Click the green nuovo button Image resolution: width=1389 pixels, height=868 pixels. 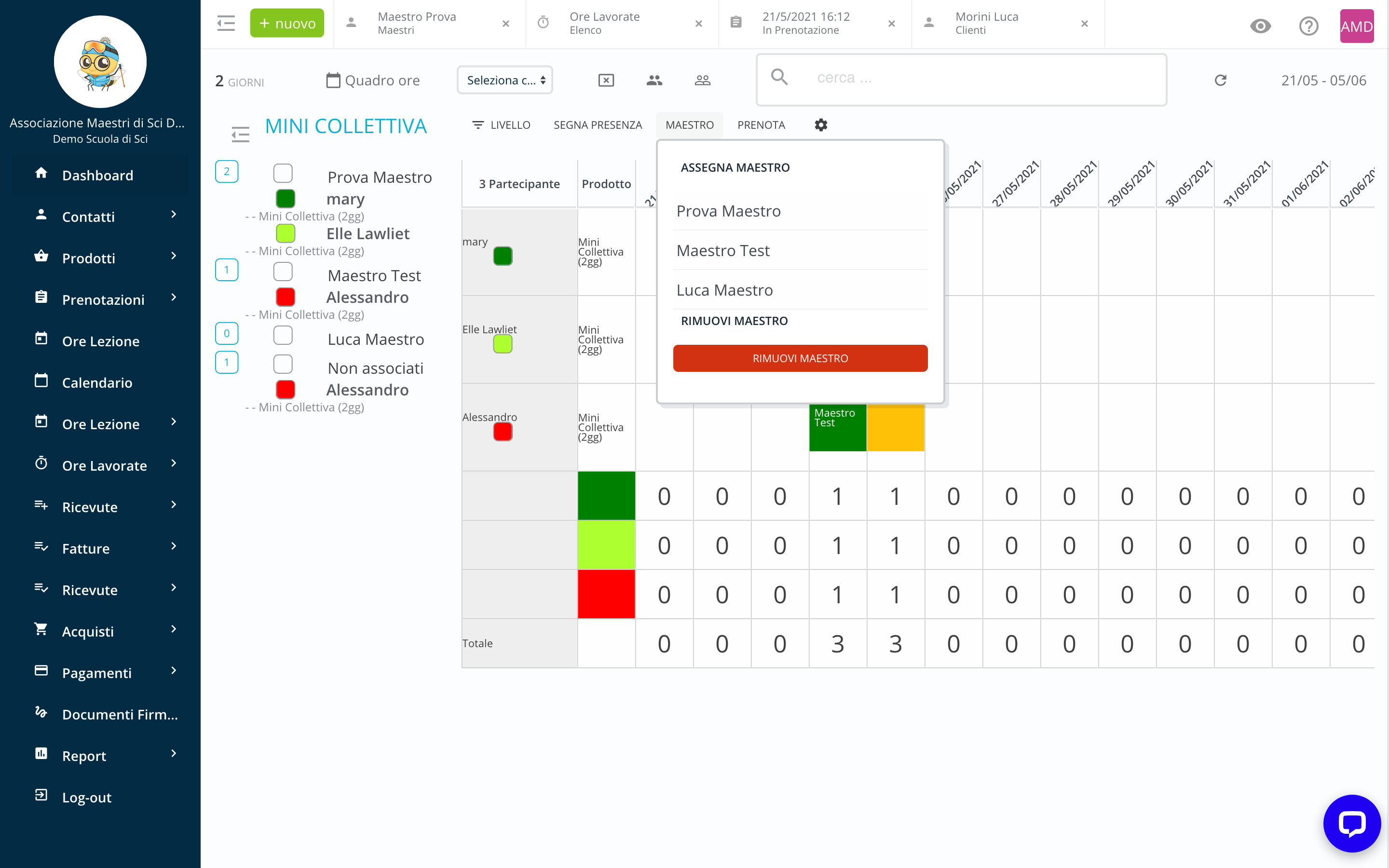point(287,24)
